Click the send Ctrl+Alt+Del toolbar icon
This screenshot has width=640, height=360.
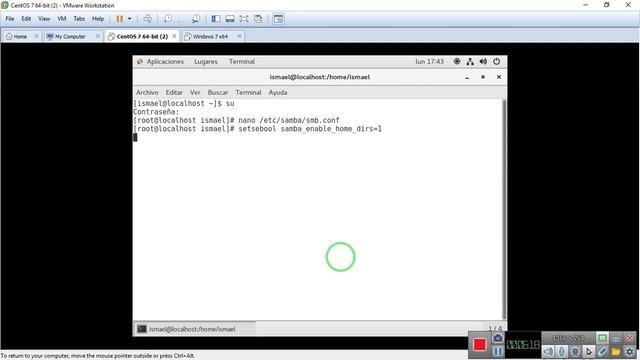[x=148, y=19]
